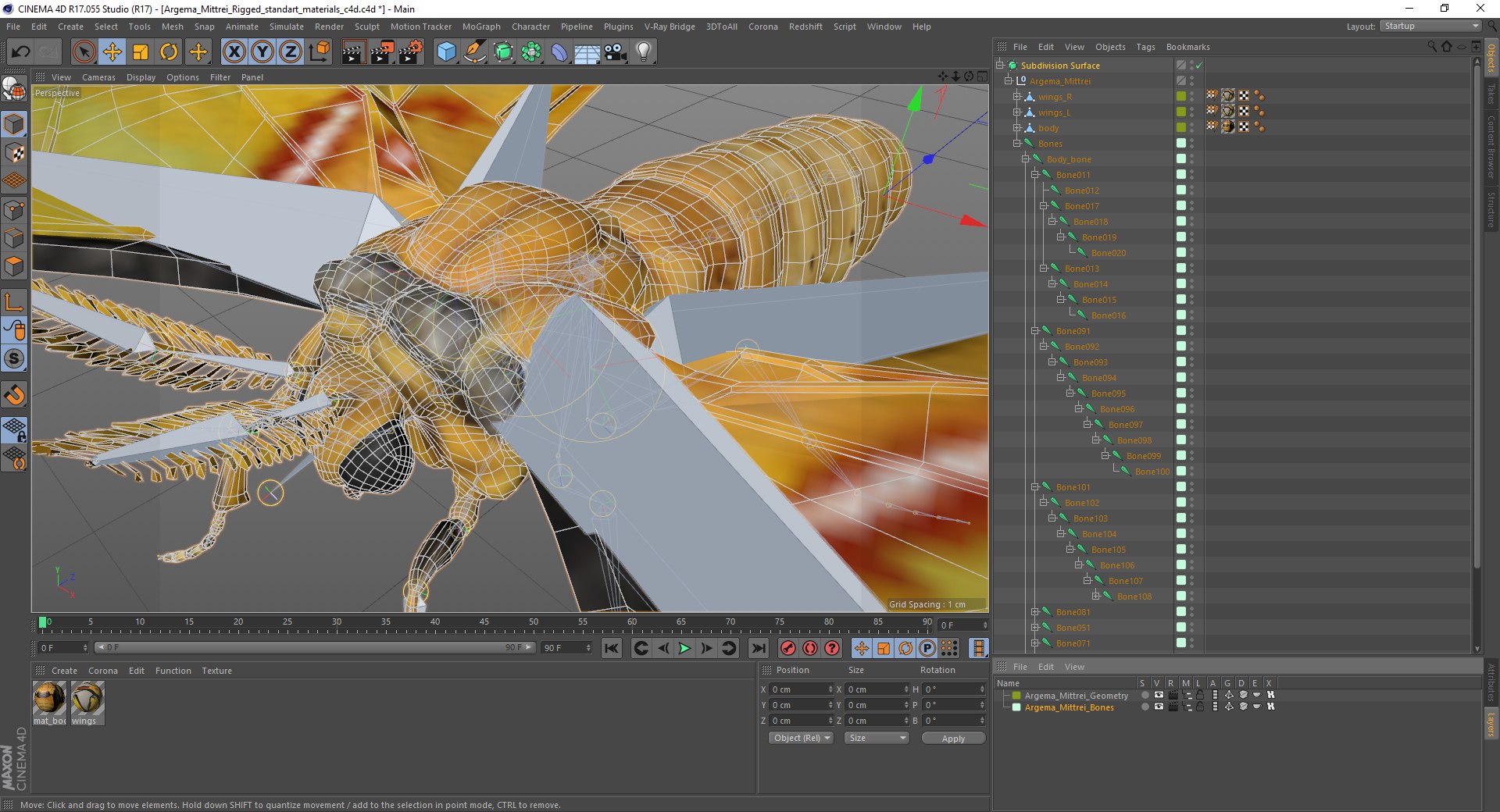Viewport: 1500px width, 812px height.
Task: Play animation forwards
Action: click(x=684, y=648)
